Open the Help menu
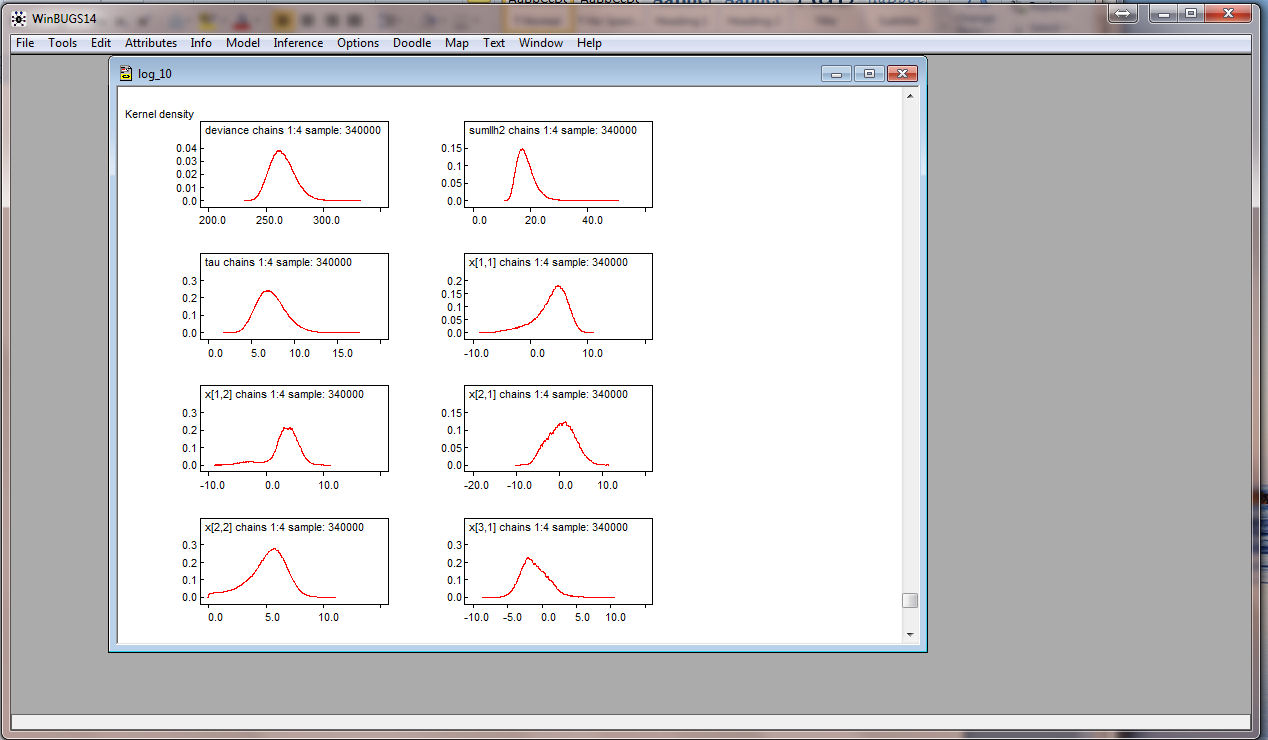This screenshot has height=740, width=1268. click(589, 43)
